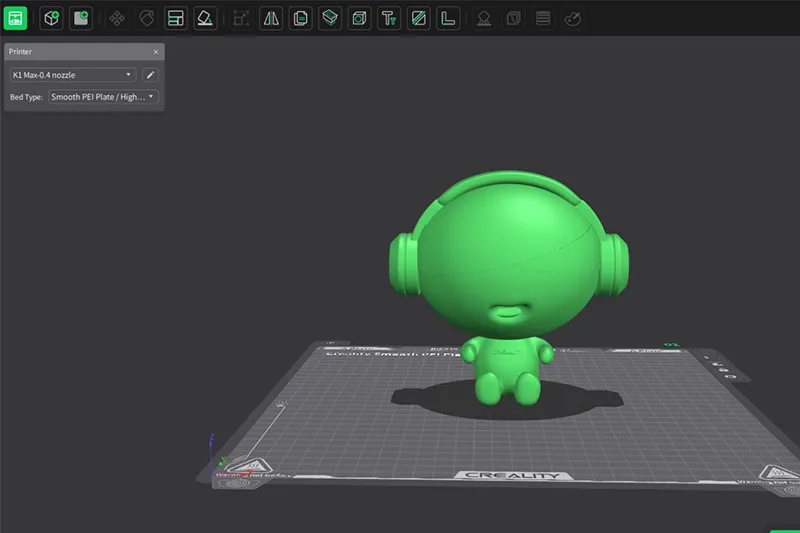
Task: Close the Printer panel
Action: (155, 51)
